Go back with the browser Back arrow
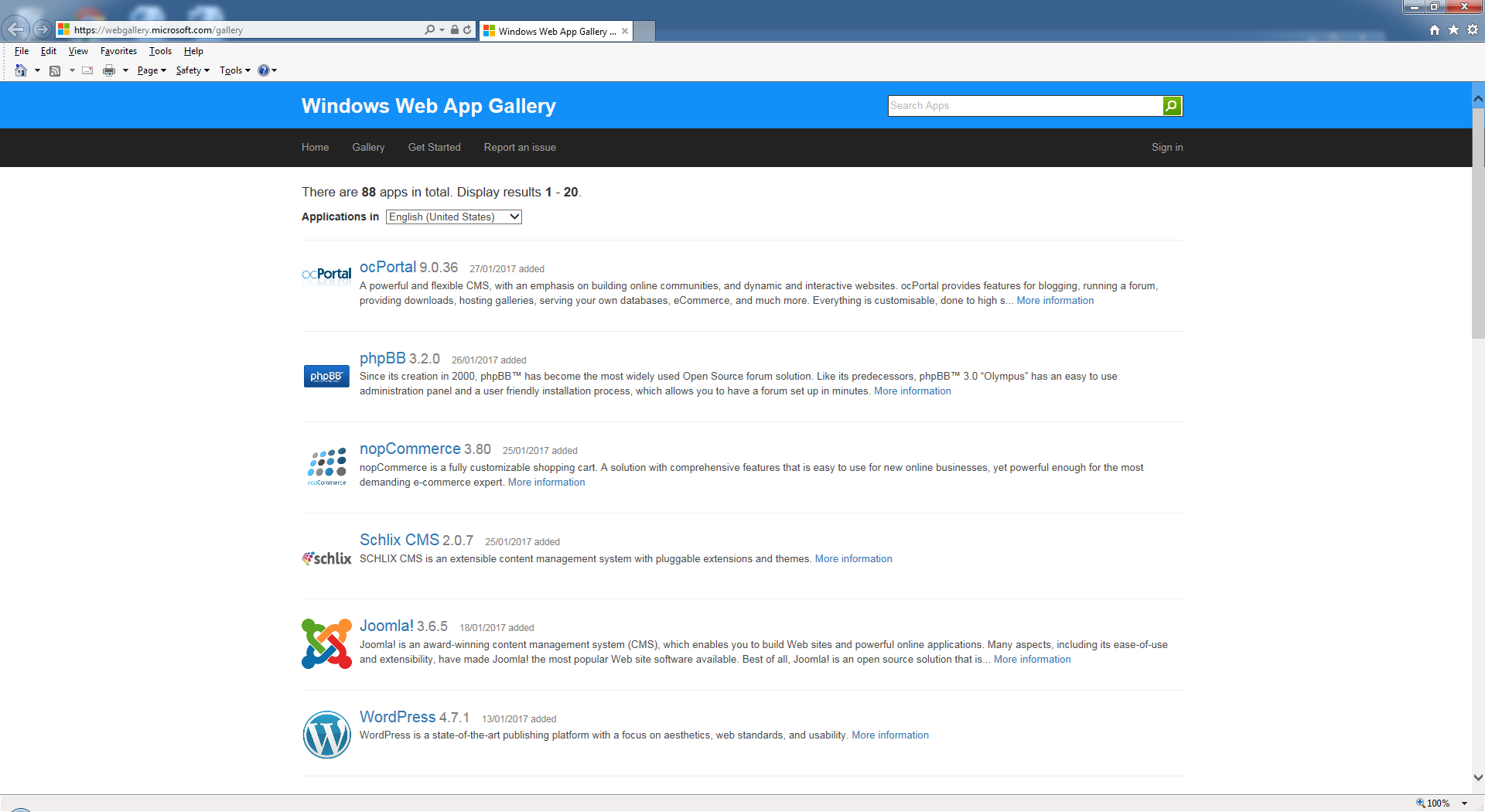 [x=16, y=29]
